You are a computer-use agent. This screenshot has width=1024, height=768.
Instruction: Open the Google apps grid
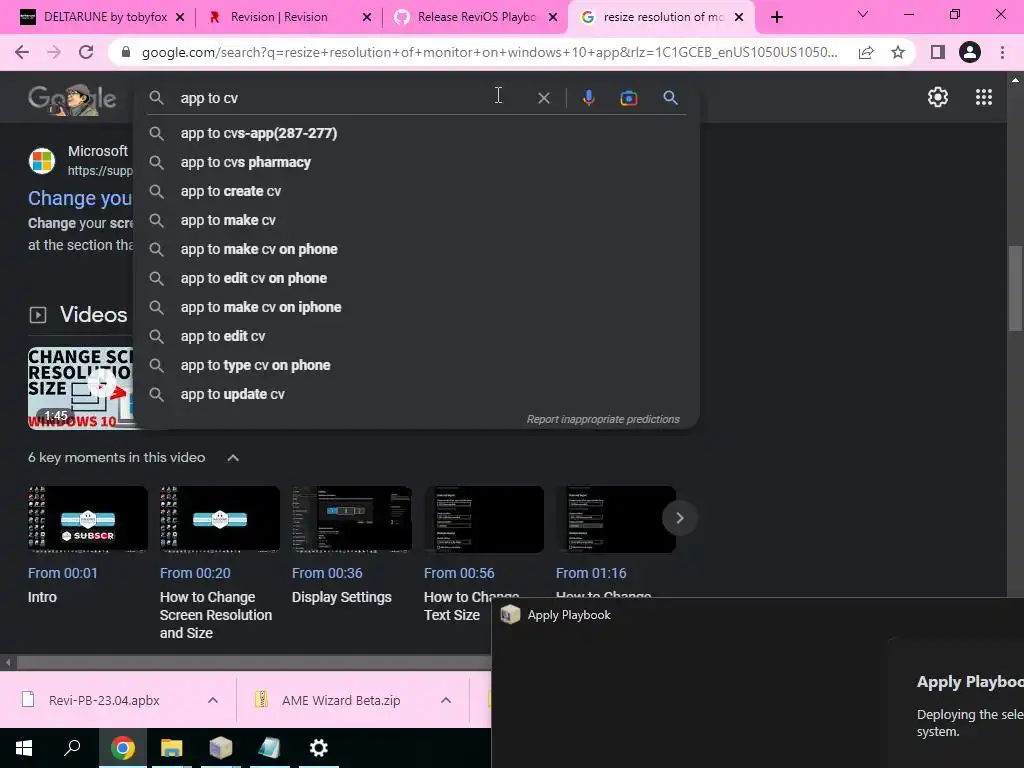coord(984,97)
